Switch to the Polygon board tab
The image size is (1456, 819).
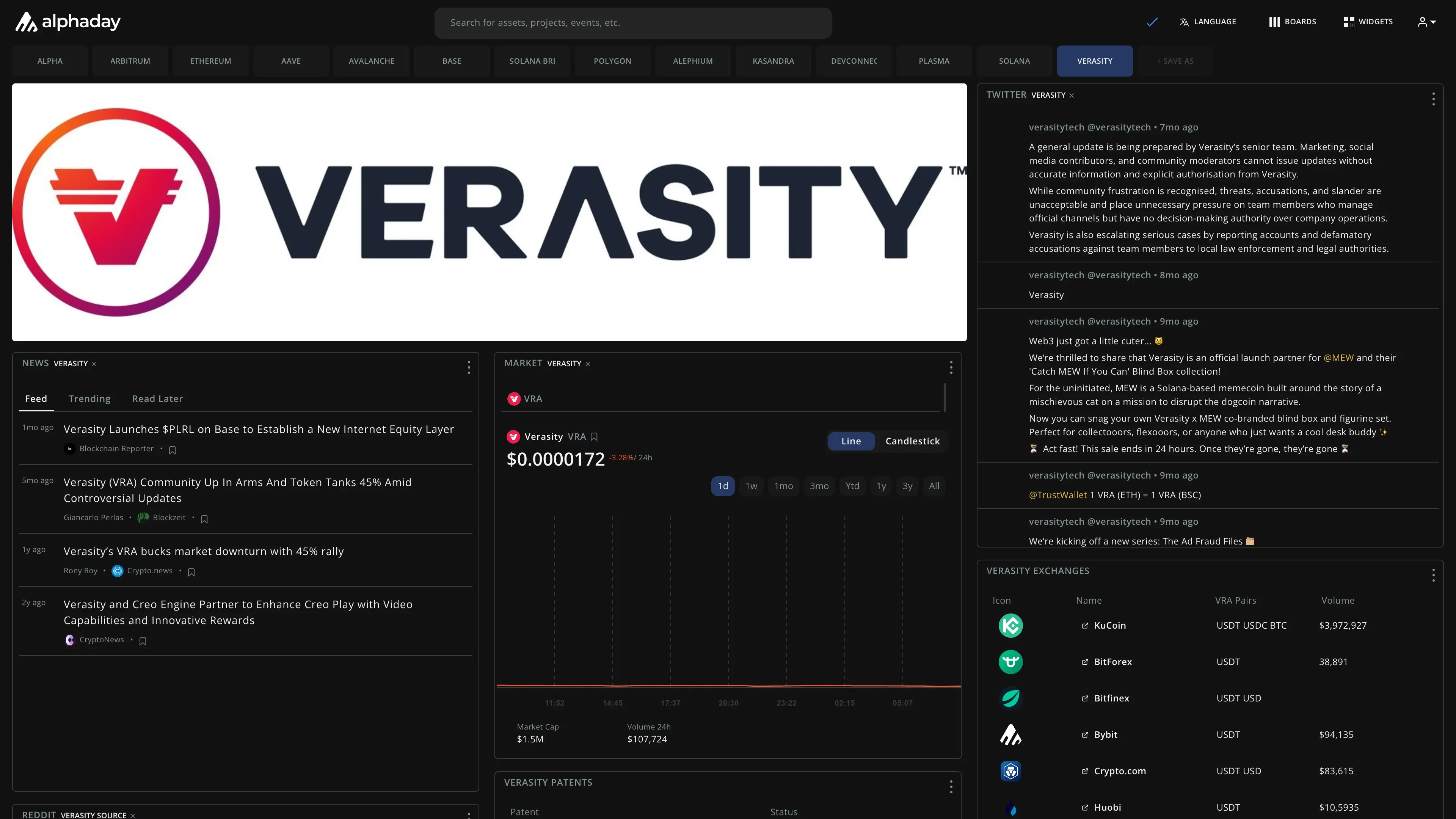(x=613, y=61)
